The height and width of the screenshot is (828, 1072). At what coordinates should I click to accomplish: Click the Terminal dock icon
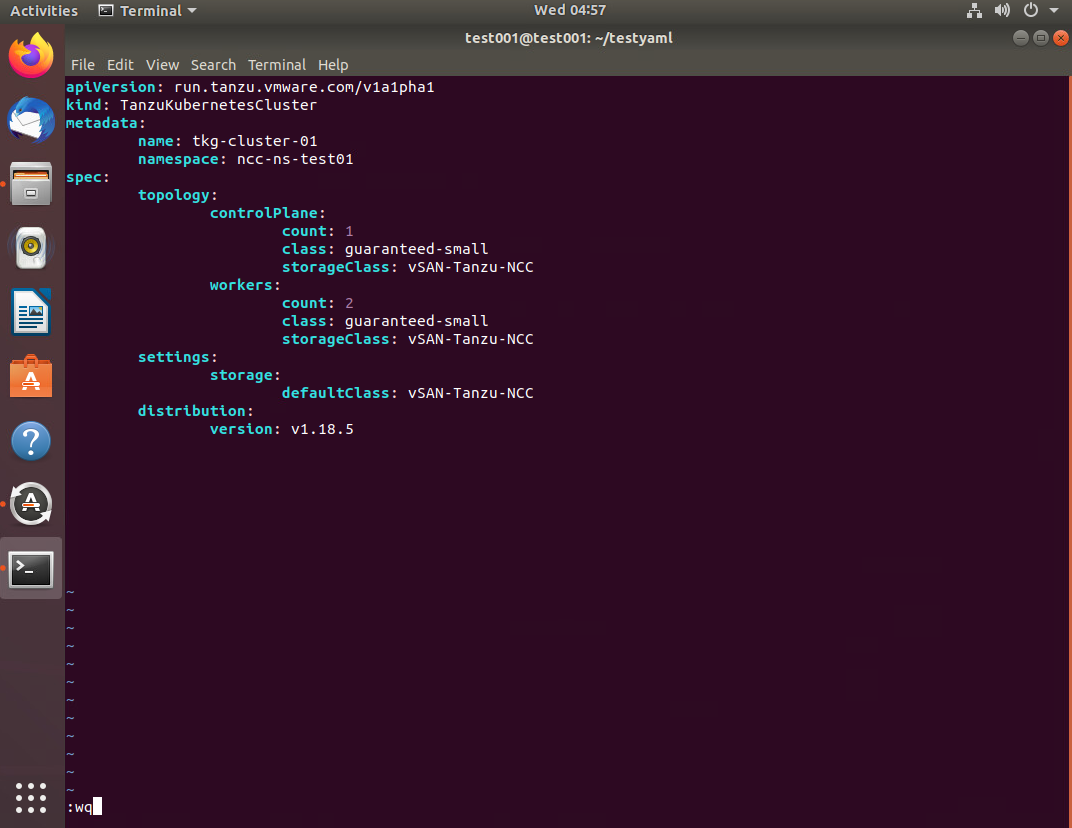coord(31,569)
